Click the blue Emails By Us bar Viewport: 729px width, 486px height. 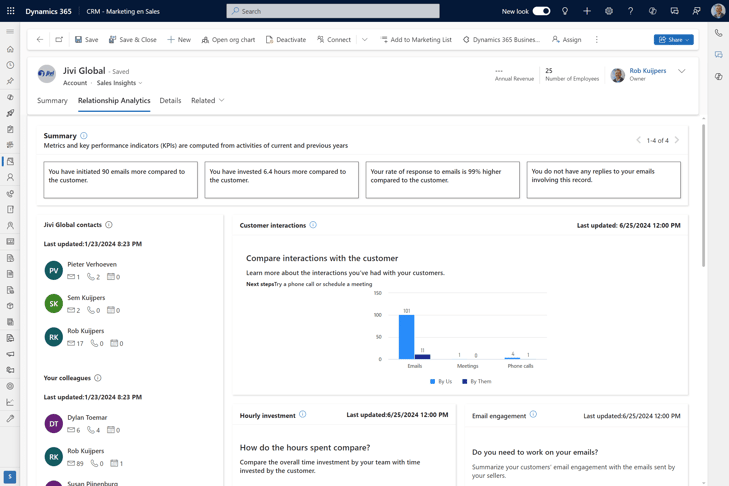point(406,337)
